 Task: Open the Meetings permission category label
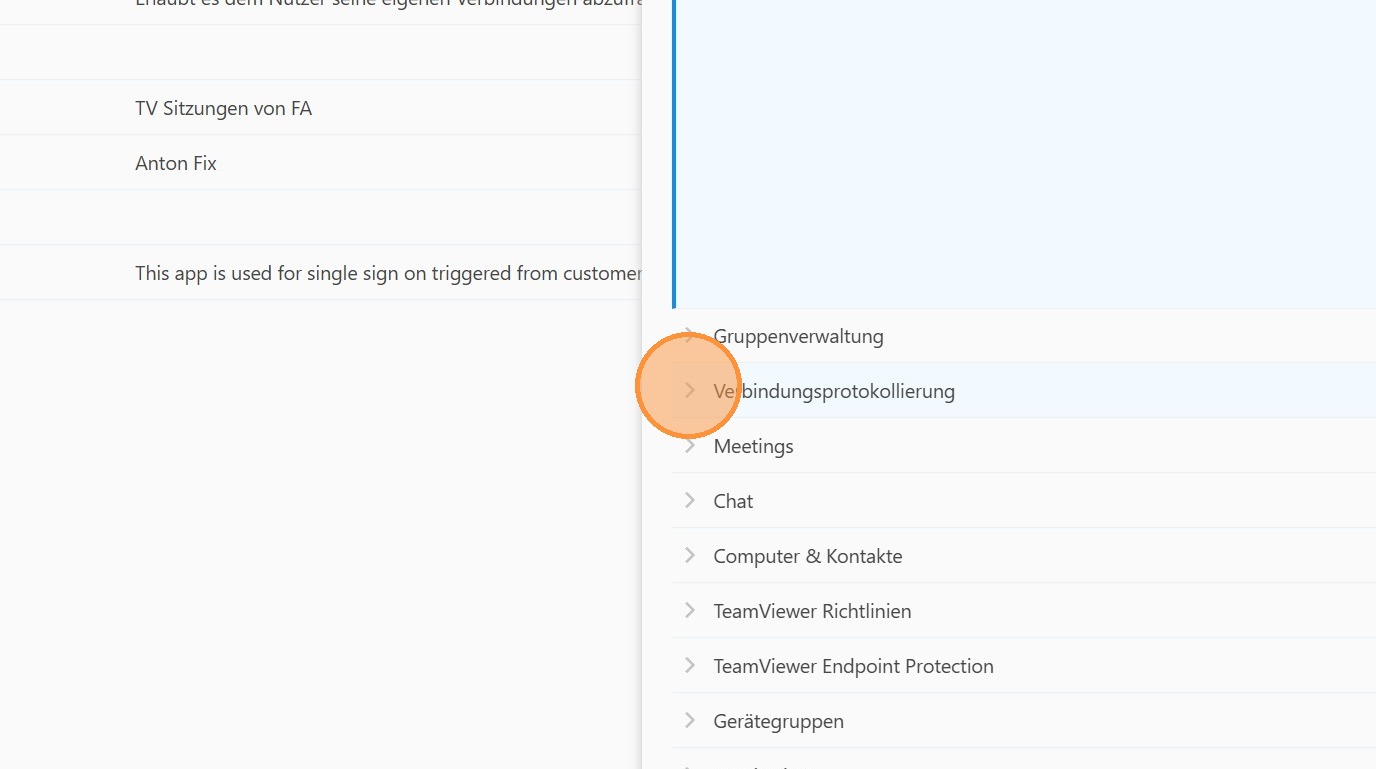tap(753, 447)
